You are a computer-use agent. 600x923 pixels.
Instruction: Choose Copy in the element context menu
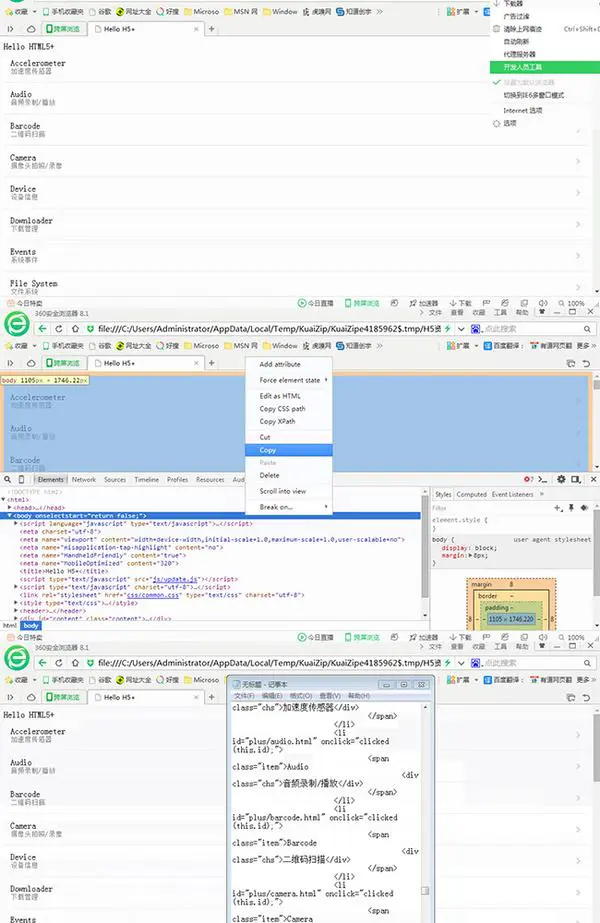click(x=289, y=450)
